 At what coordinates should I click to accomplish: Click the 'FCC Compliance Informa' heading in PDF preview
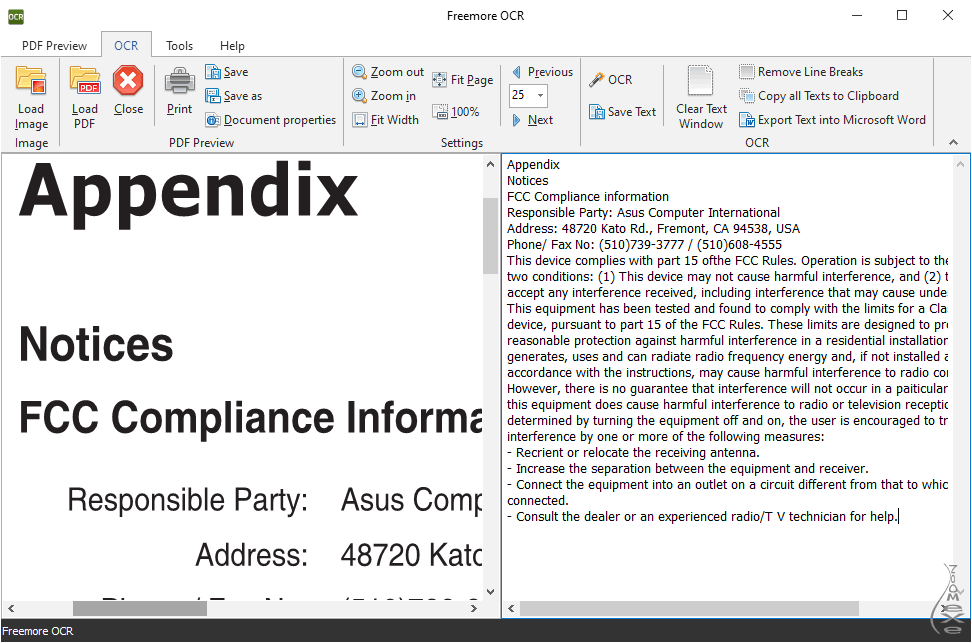point(250,417)
